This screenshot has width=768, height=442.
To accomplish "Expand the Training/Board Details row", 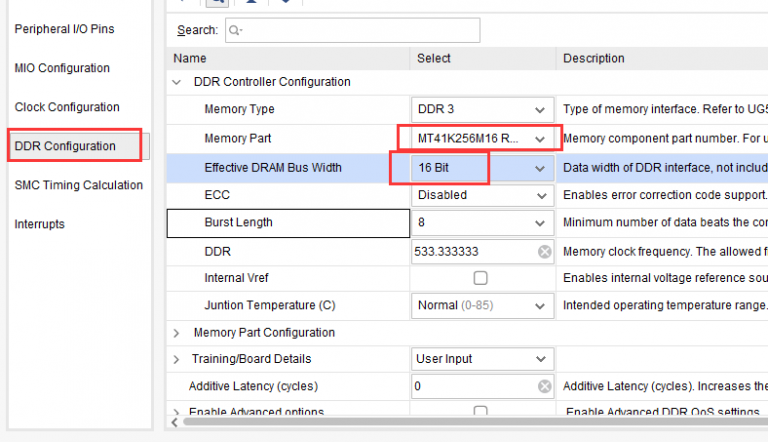I will (178, 359).
